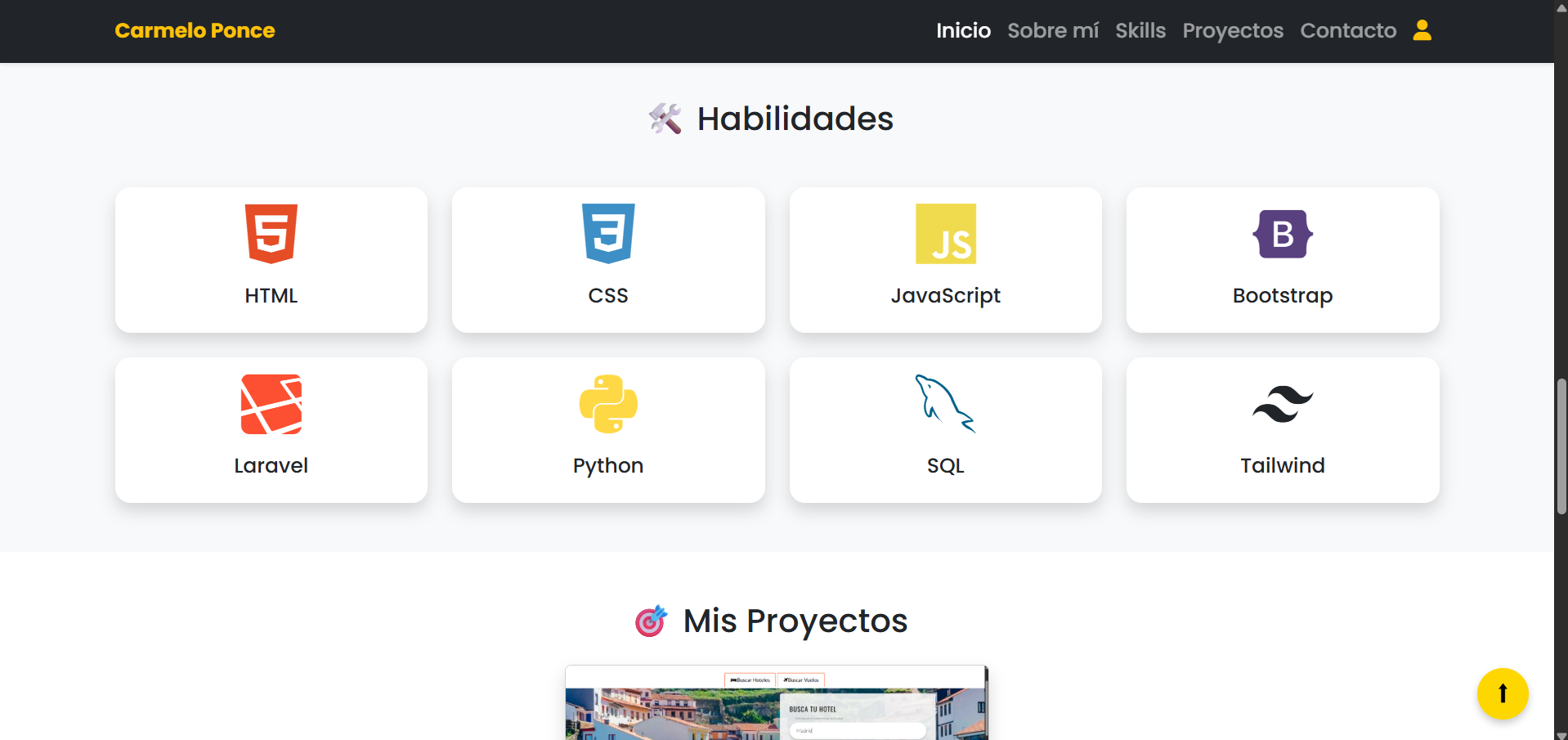Click the Mis Proyectos section heading

click(795, 621)
